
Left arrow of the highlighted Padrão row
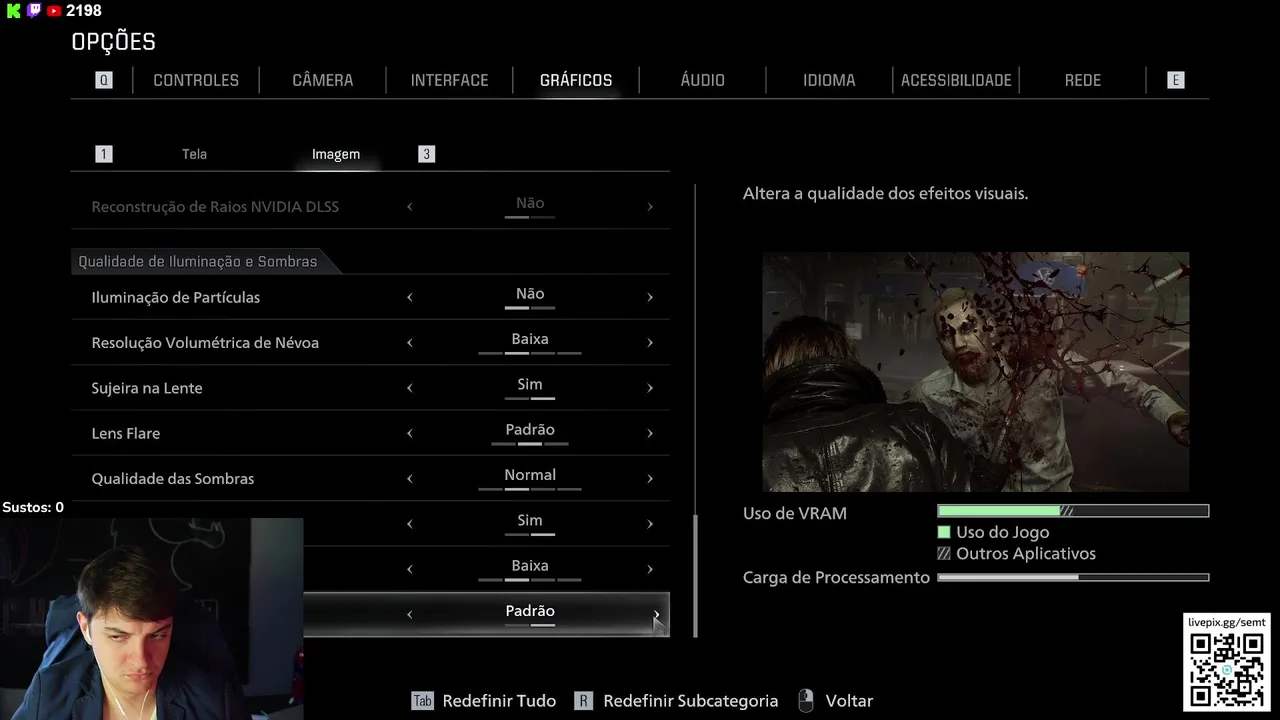(410, 614)
